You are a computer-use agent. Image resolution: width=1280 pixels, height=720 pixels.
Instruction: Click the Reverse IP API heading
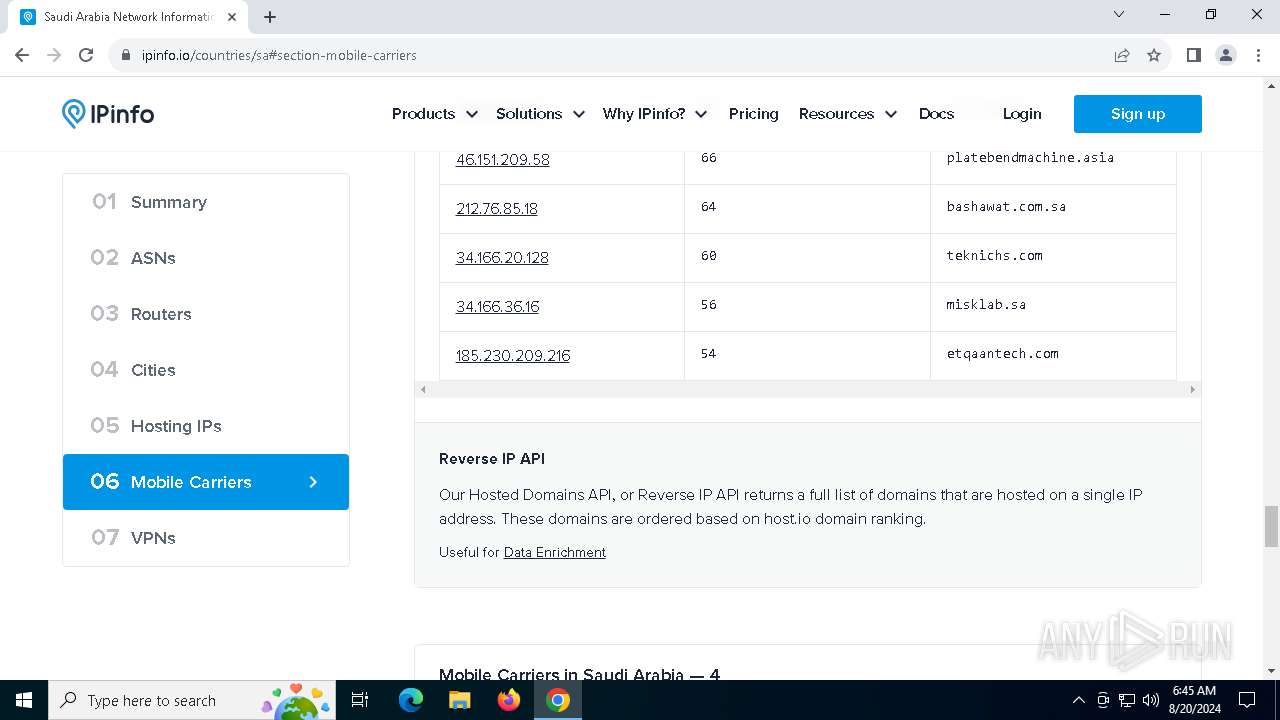coord(492,459)
